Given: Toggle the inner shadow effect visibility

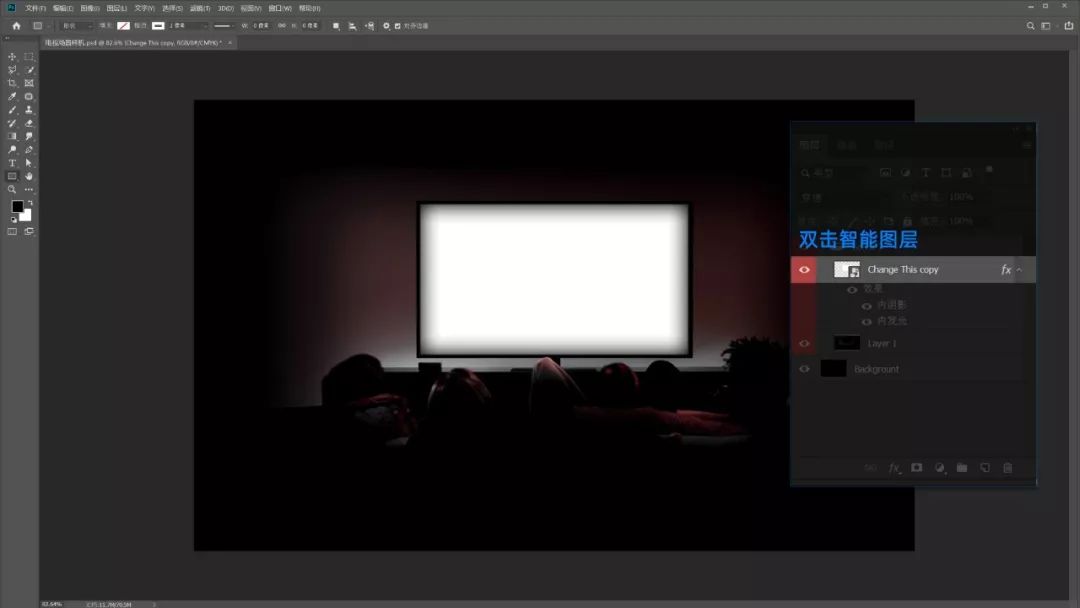Looking at the screenshot, I should click(x=866, y=306).
